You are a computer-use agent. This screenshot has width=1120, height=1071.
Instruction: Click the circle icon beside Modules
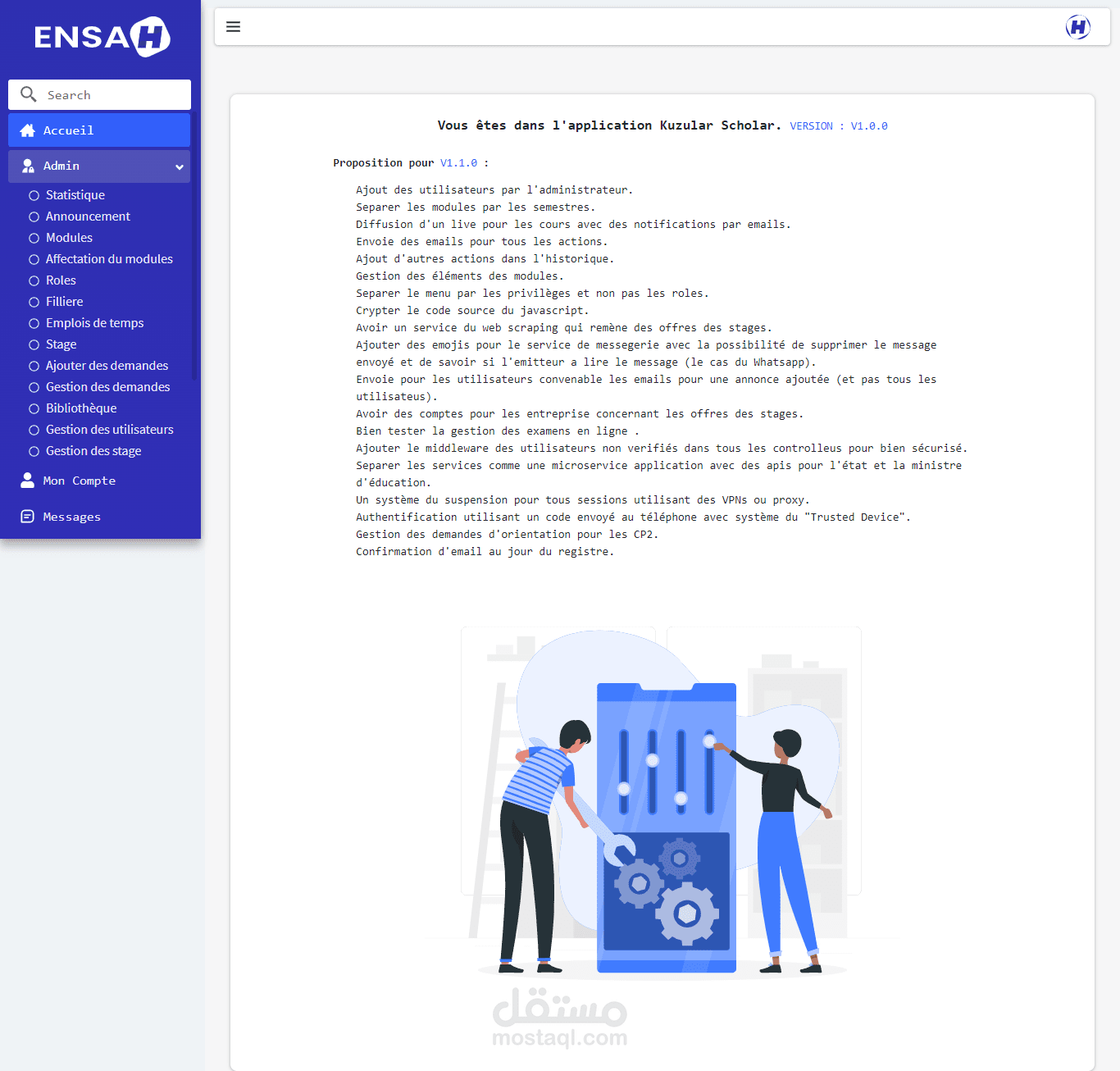point(34,238)
